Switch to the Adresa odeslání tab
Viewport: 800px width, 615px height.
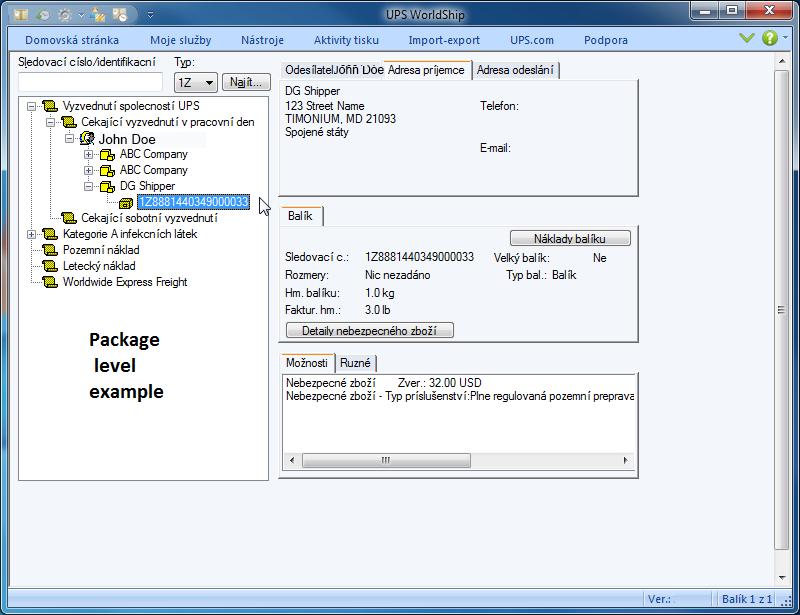pyautogui.click(x=515, y=70)
